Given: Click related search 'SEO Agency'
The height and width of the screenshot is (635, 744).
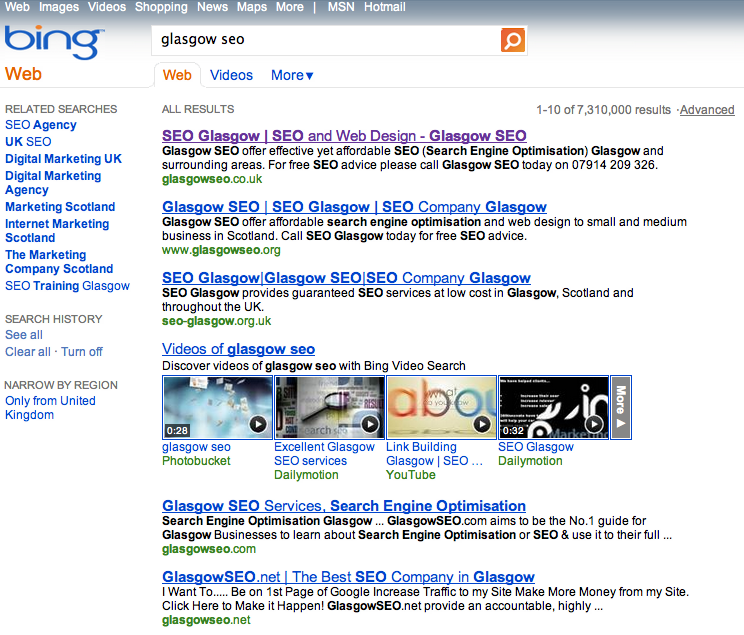Looking at the screenshot, I should (41, 125).
